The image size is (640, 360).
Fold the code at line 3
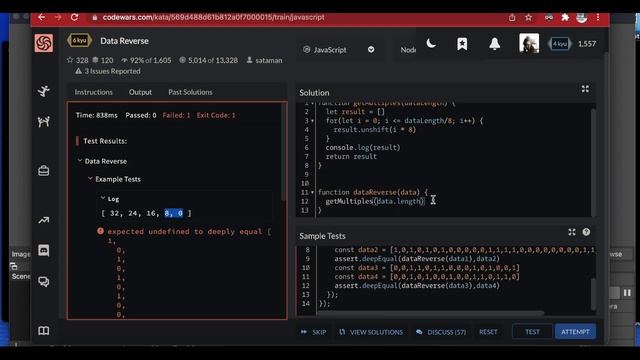click(x=313, y=121)
